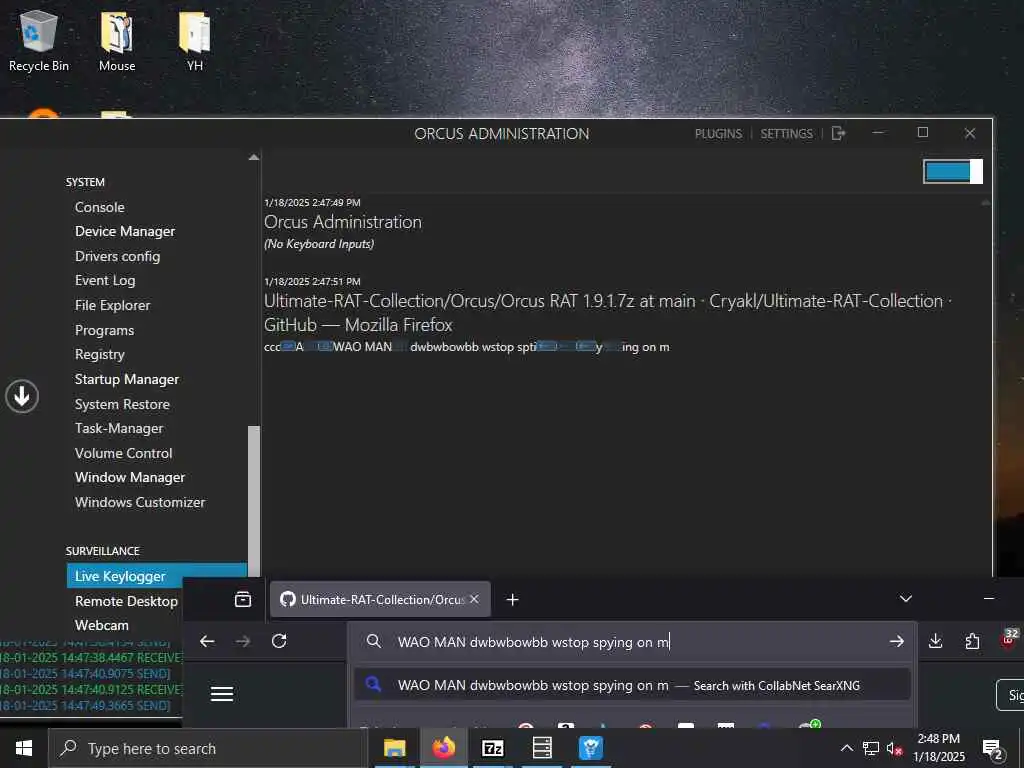Viewport: 1024px width, 768px height.
Task: Select the Search with CollabNet SearXNG suggestion
Action: click(x=632, y=685)
